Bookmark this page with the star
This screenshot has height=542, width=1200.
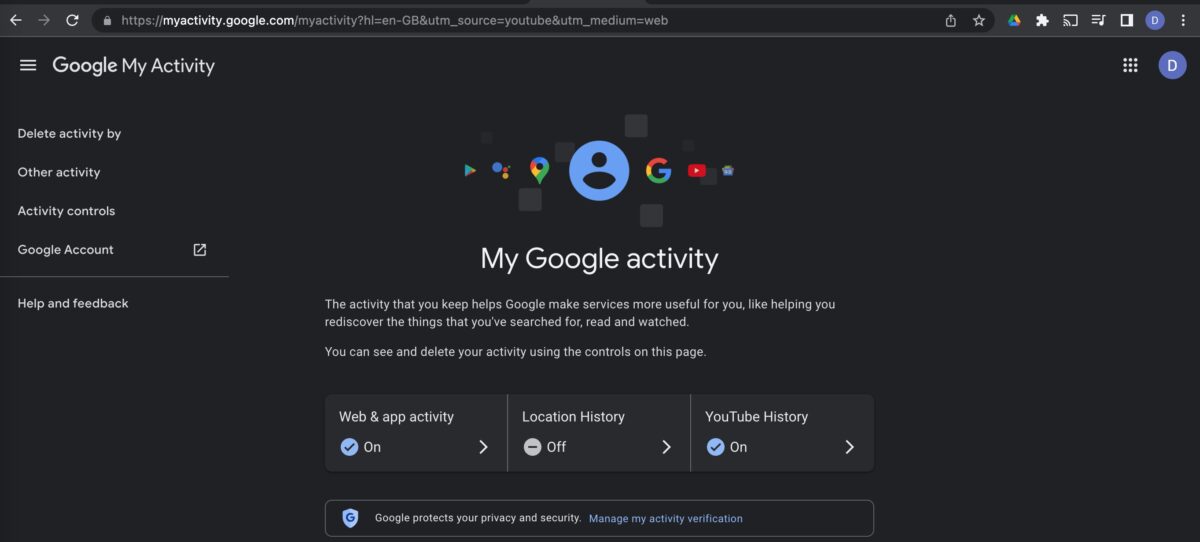(x=979, y=20)
